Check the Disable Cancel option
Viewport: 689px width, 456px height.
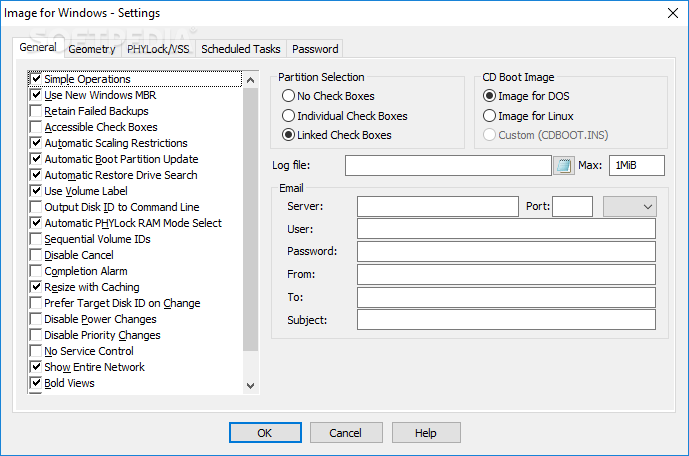[x=36, y=255]
